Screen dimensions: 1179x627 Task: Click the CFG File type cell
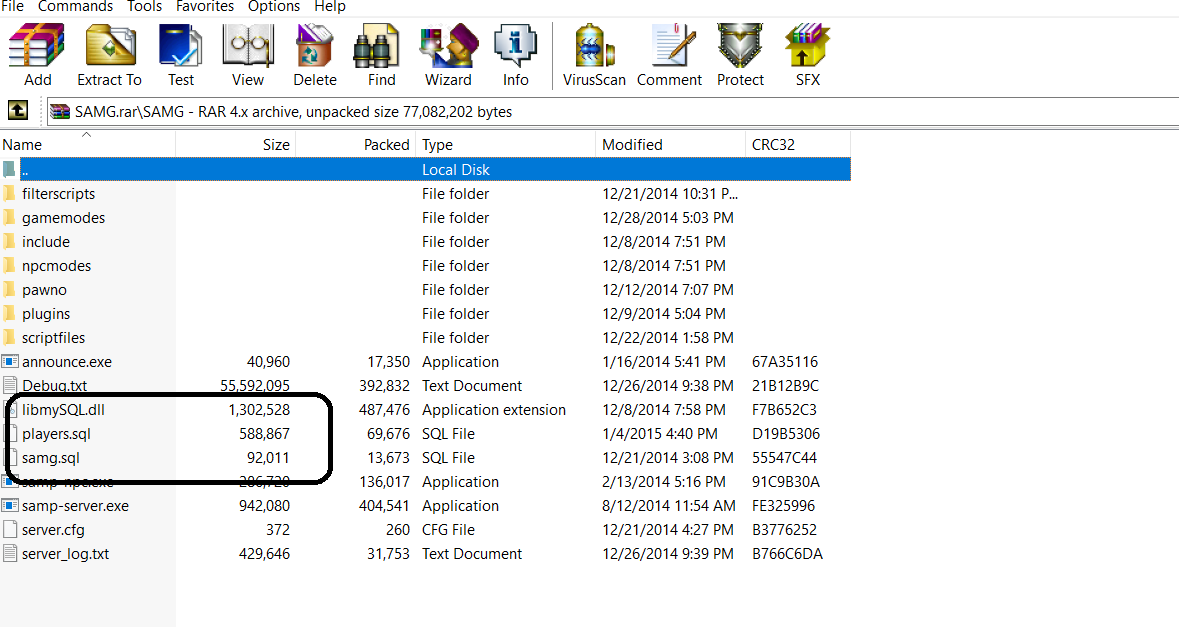click(448, 530)
